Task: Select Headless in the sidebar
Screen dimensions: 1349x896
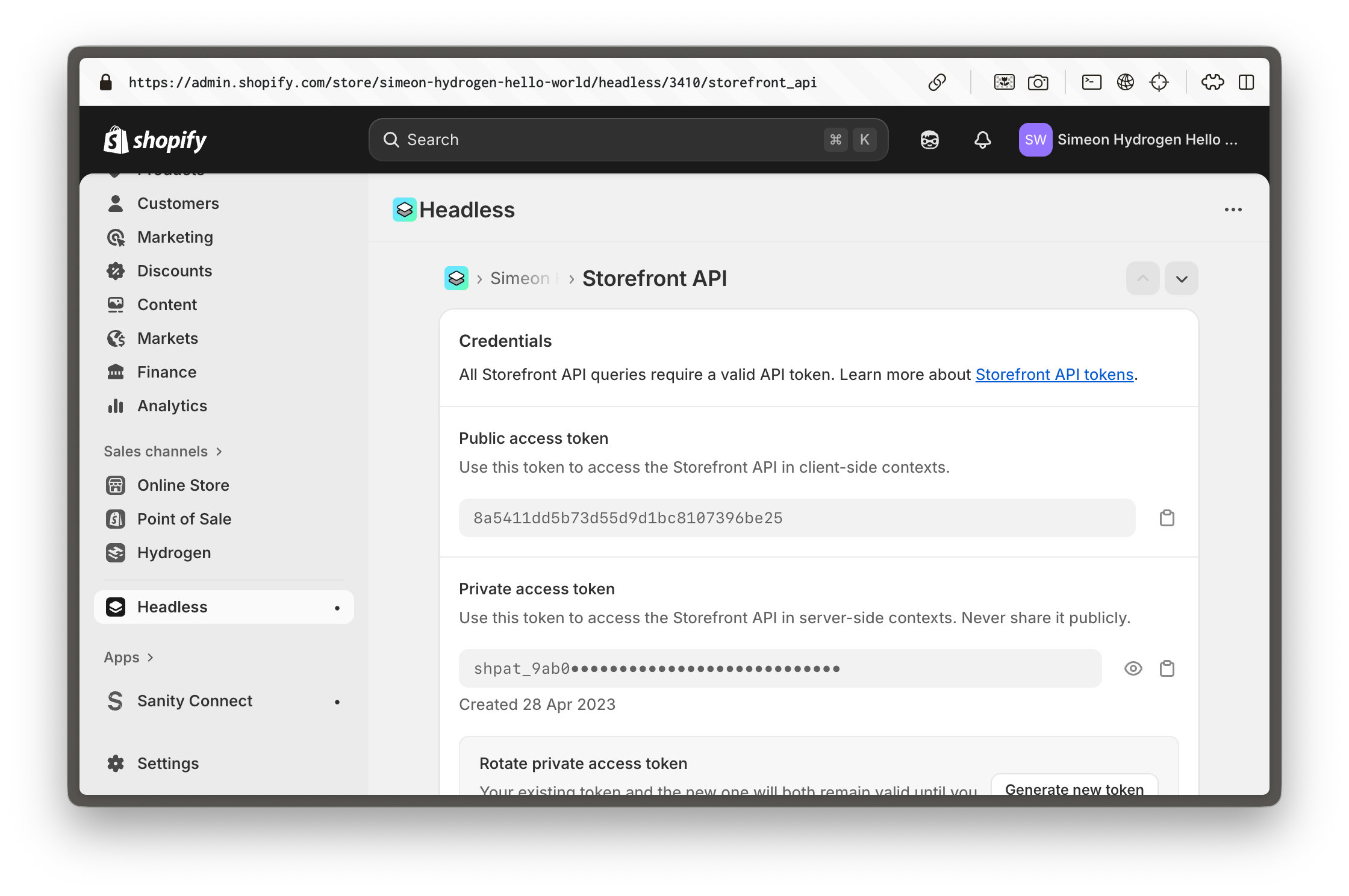Action: (x=224, y=607)
